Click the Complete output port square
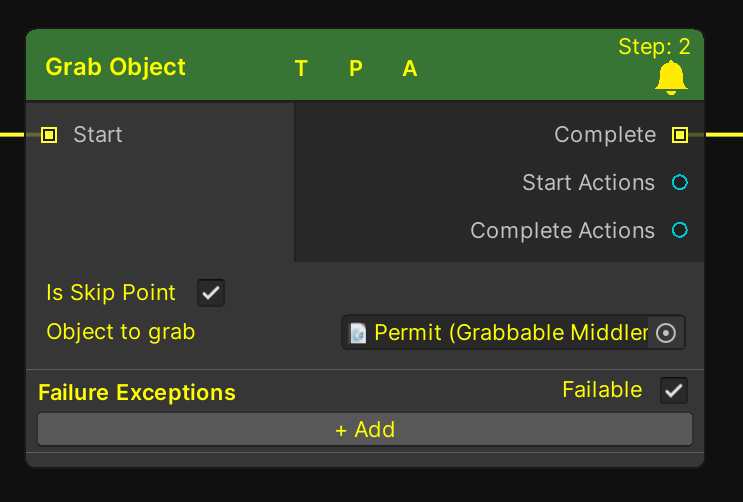The width and height of the screenshot is (743, 502). tap(680, 134)
